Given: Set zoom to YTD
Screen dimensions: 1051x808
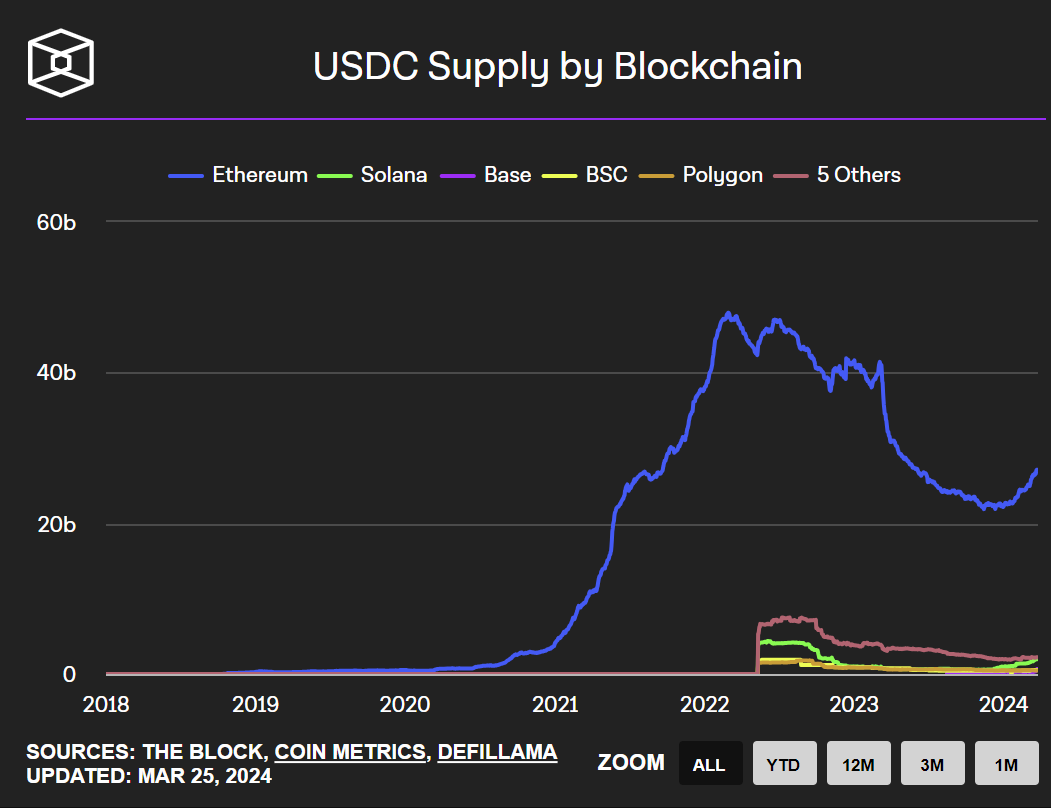Looking at the screenshot, I should (x=784, y=764).
